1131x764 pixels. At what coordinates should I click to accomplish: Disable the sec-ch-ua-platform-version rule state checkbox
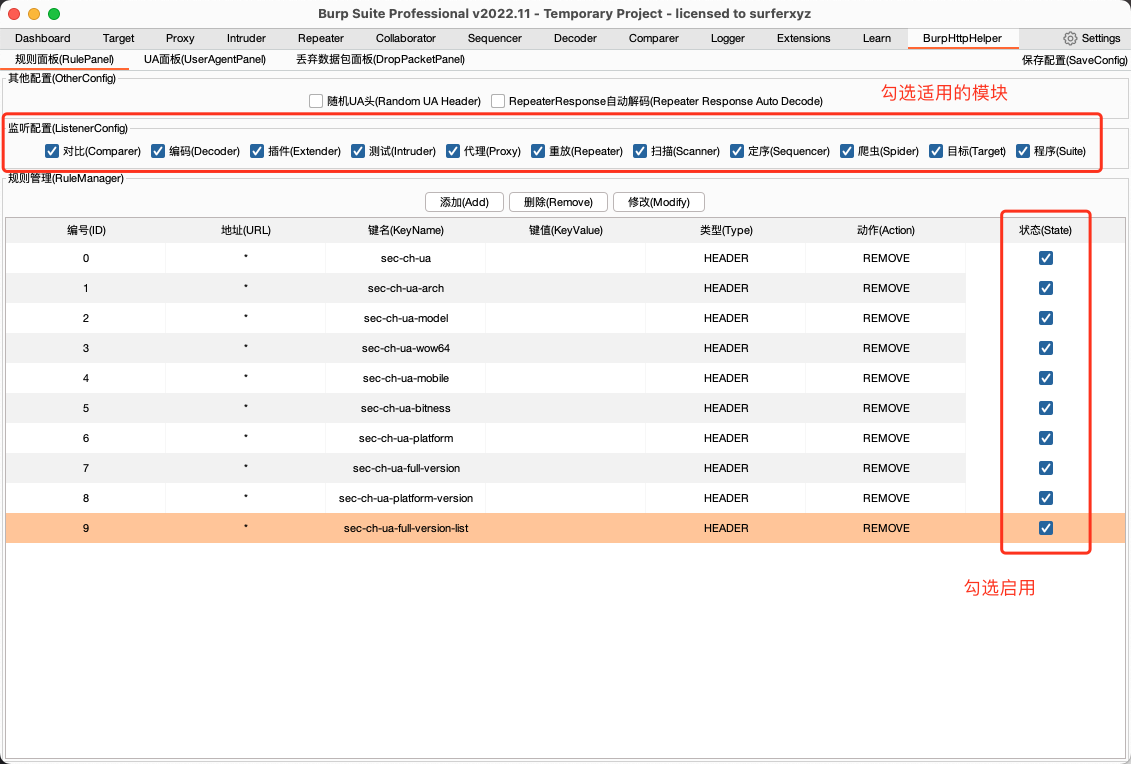[1046, 498]
